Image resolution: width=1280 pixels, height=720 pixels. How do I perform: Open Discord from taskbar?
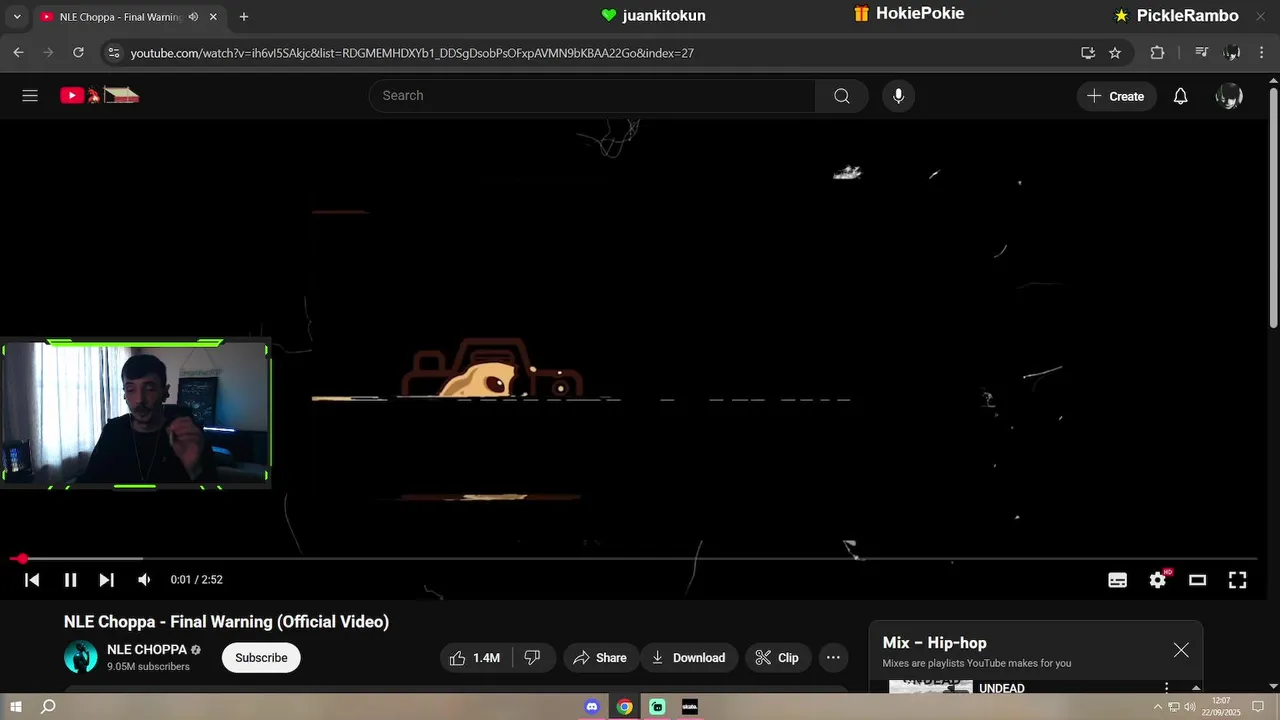[592, 707]
